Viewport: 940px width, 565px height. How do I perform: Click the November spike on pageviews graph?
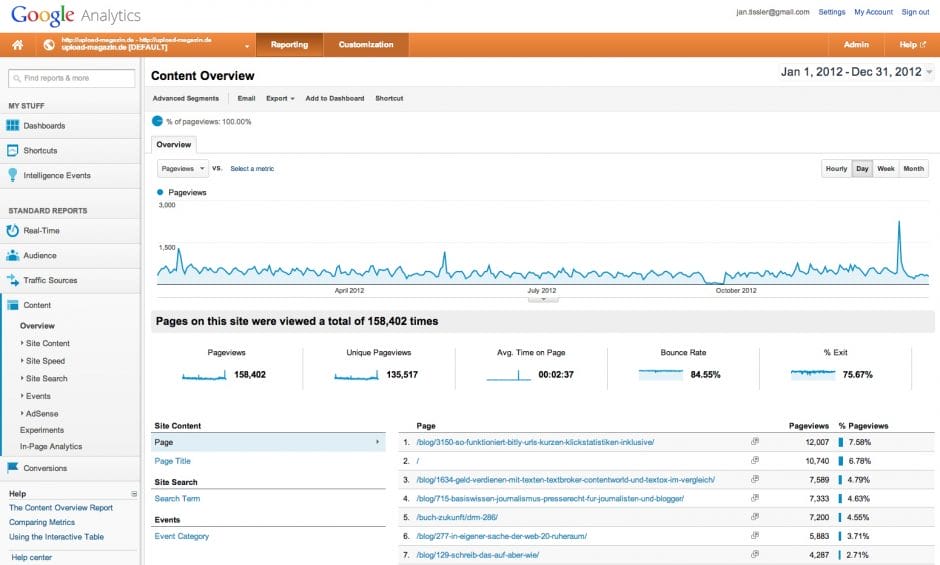coord(899,223)
